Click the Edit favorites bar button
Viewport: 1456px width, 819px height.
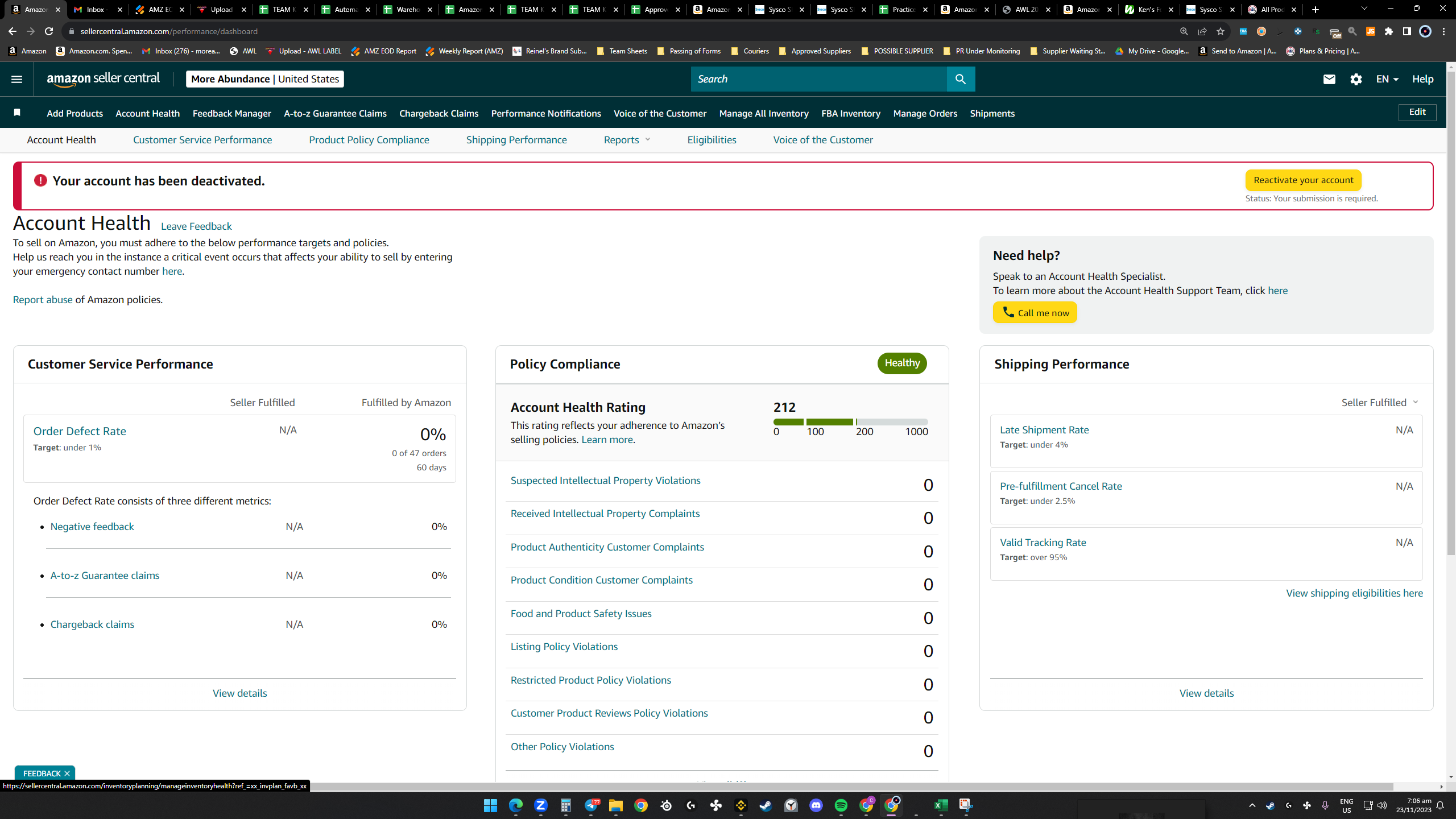pyautogui.click(x=1417, y=112)
